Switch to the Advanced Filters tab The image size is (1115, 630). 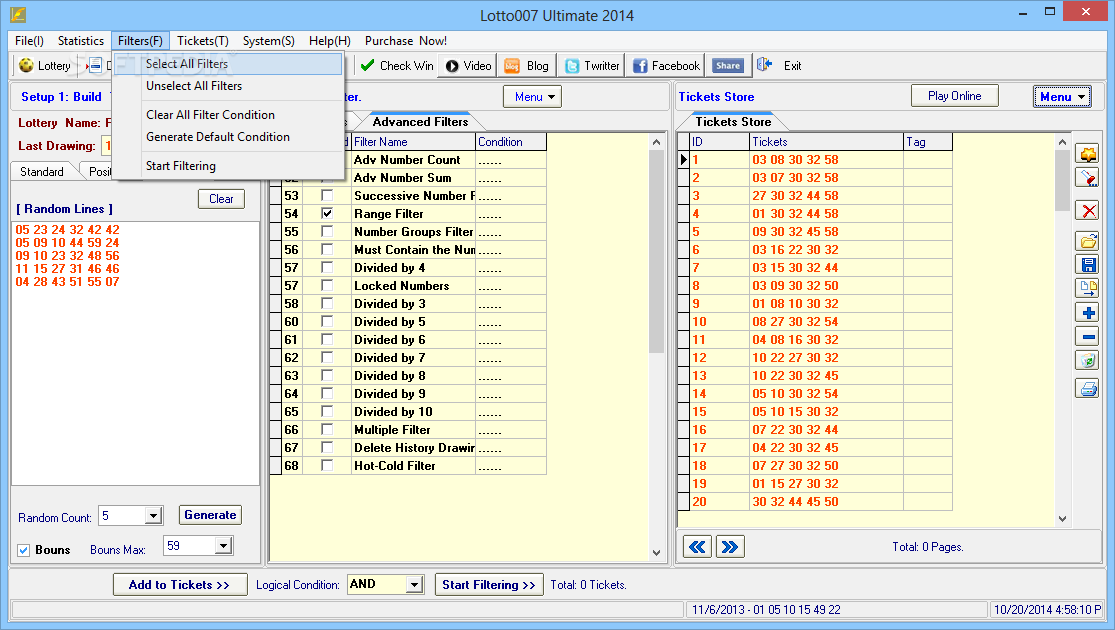pos(420,122)
